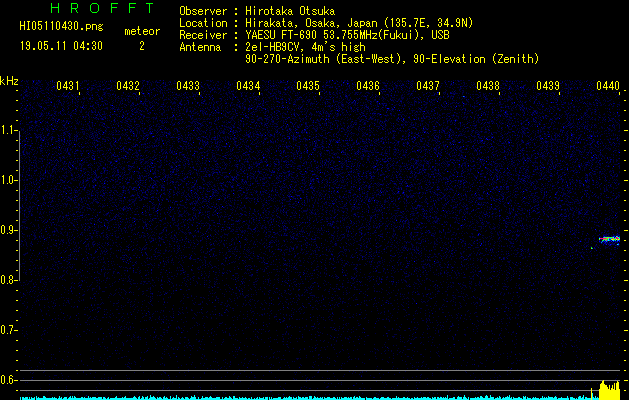Click the Location line Hirakata, Osaka
629x400 pixels.
coord(326,23)
